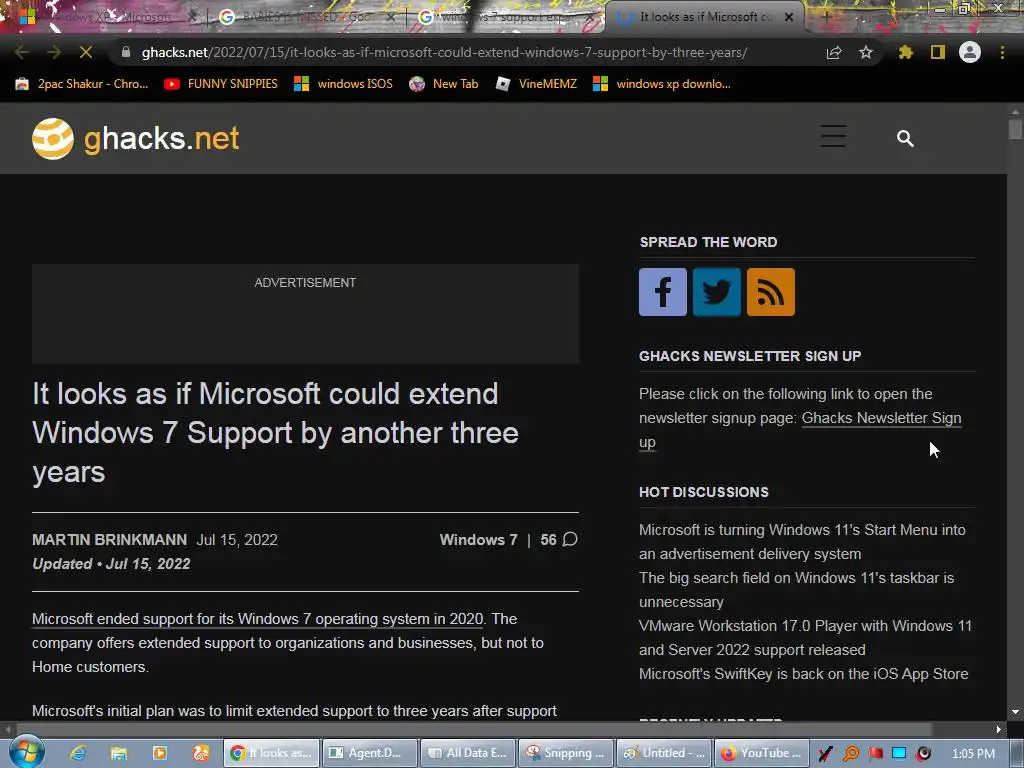Switch to the BABIES IS MISSED Google tab

306,17
